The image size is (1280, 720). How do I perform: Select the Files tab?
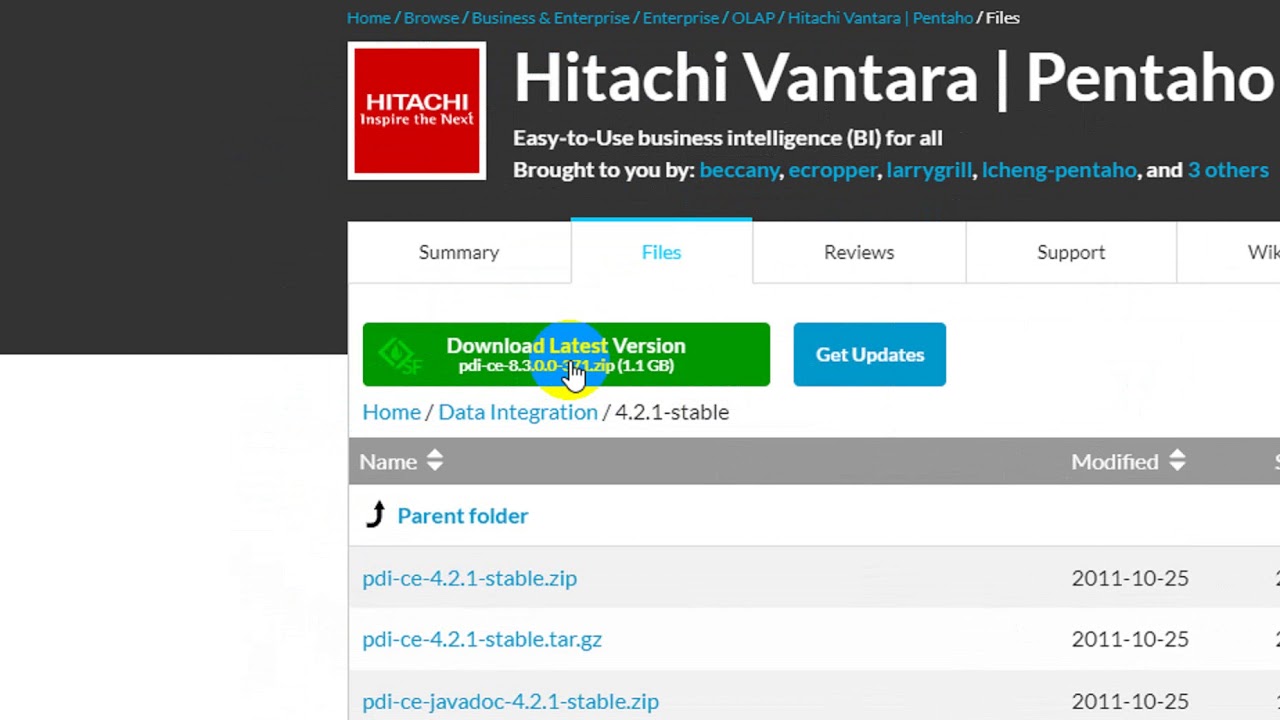click(661, 252)
